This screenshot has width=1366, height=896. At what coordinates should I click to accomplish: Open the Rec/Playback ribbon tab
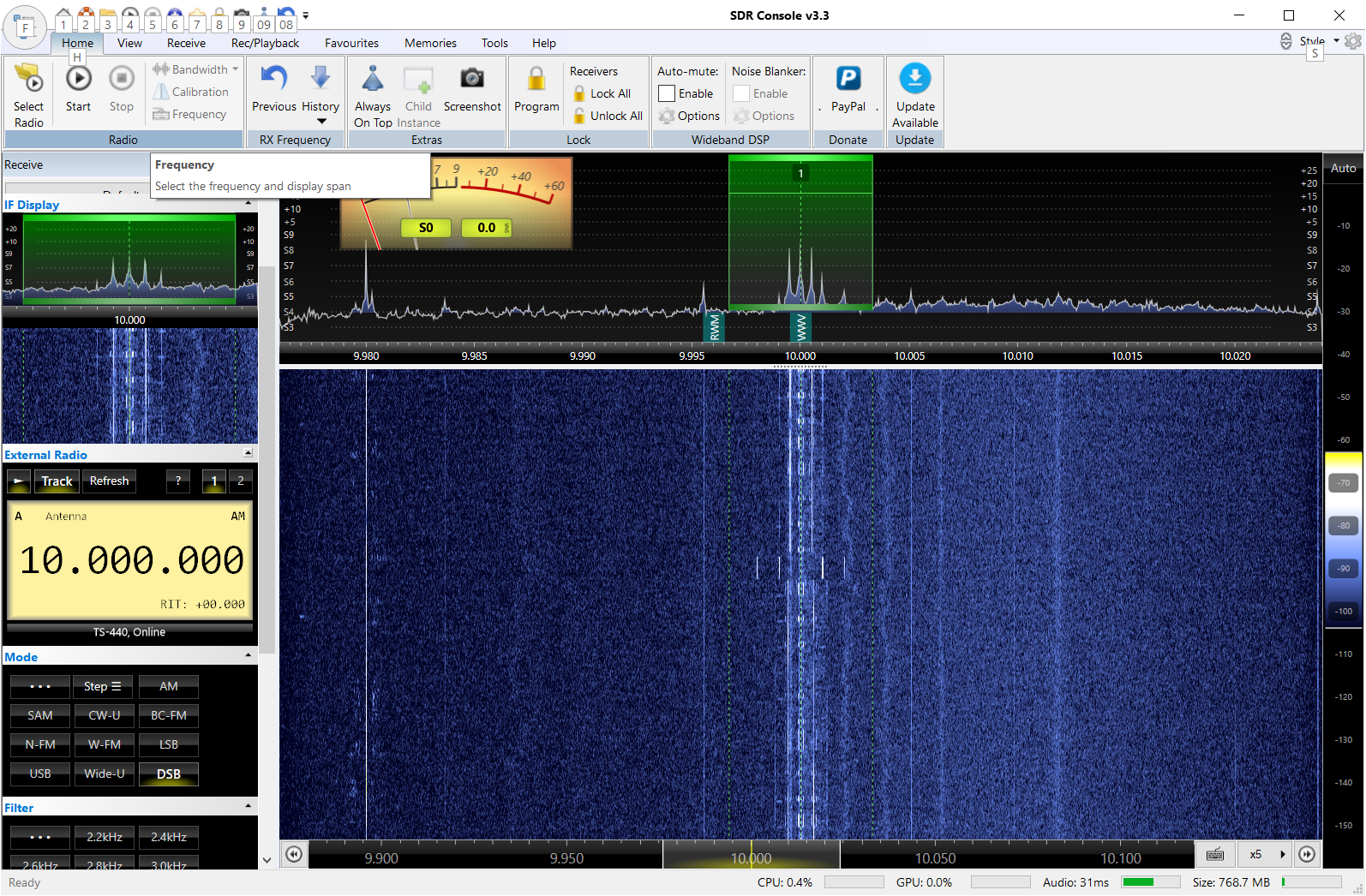[265, 43]
